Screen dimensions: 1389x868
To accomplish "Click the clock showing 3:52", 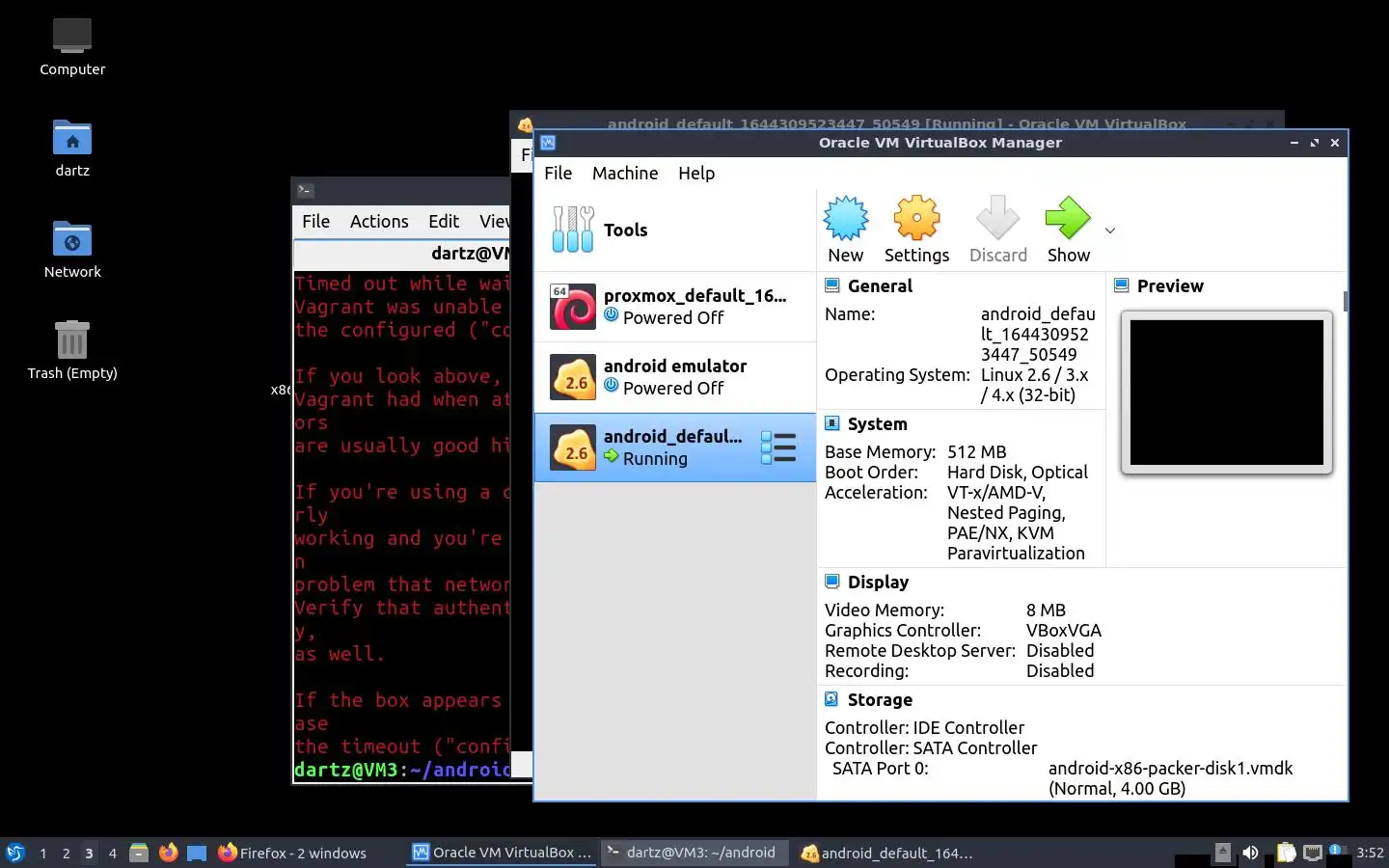I will point(1370,853).
